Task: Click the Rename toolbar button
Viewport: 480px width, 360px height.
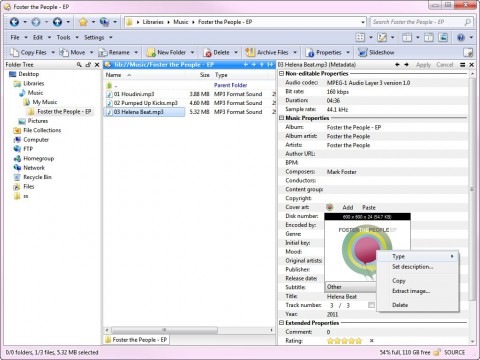Action: pyautogui.click(x=114, y=52)
